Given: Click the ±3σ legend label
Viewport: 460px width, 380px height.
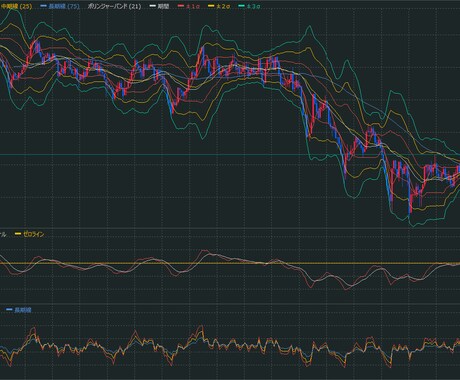Looking at the screenshot, I should coord(253,6).
